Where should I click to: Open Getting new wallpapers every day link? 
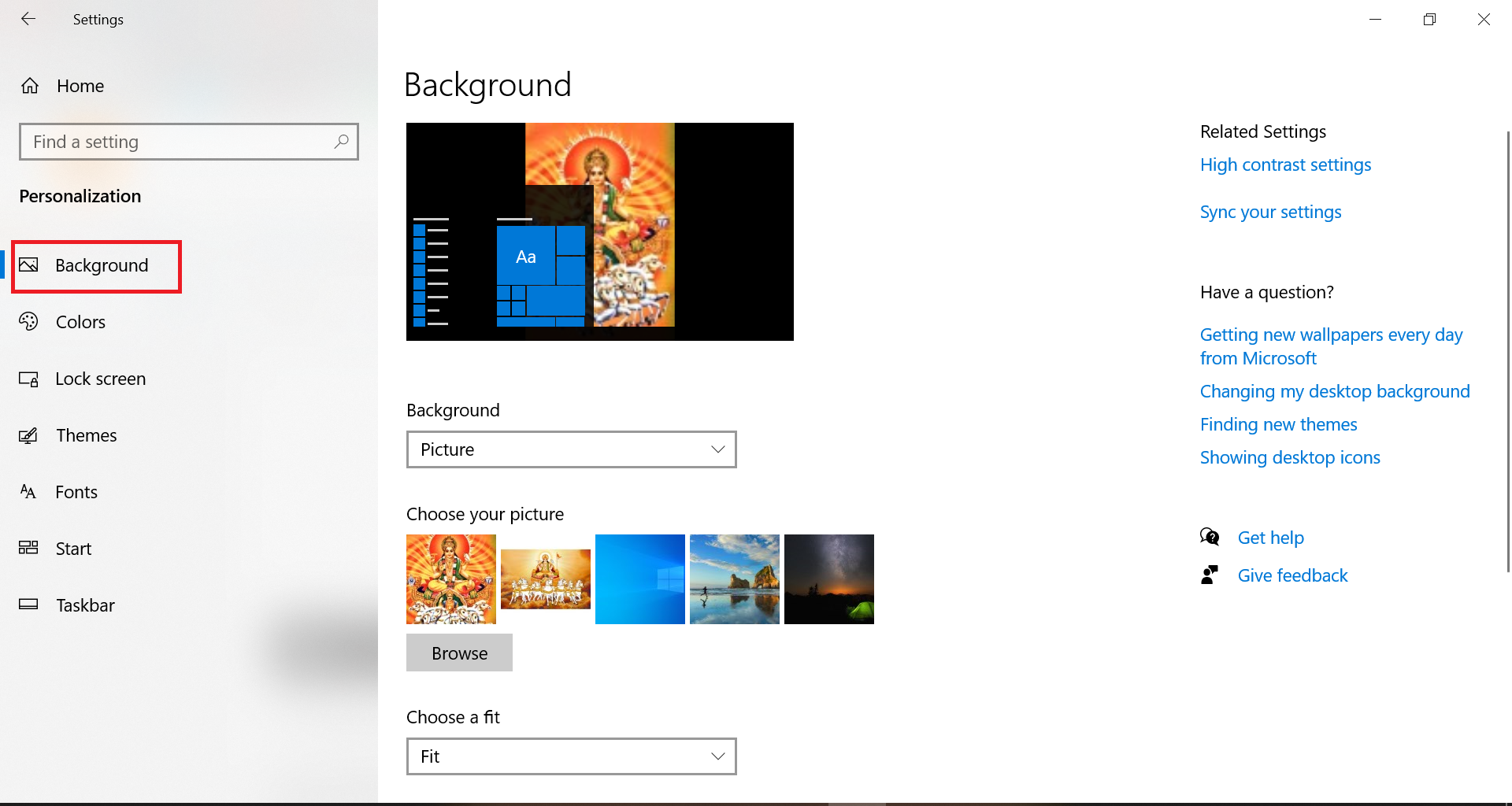pos(1331,346)
